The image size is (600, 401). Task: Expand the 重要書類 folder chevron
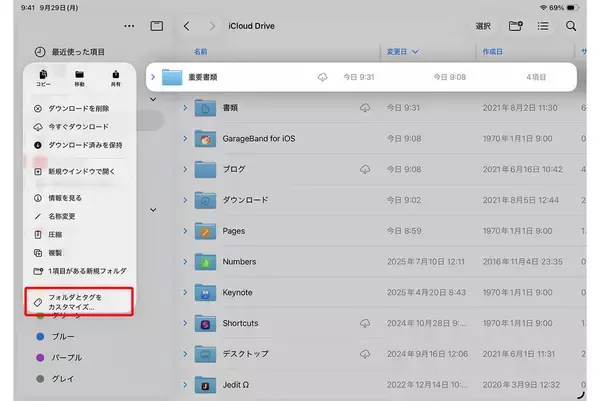(x=153, y=77)
